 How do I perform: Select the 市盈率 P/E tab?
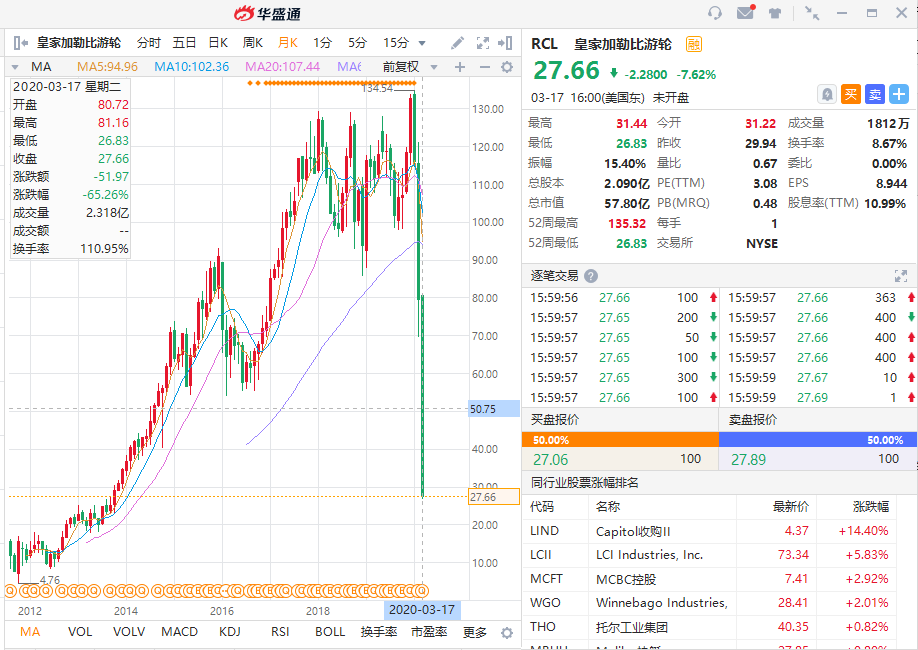pyautogui.click(x=429, y=632)
